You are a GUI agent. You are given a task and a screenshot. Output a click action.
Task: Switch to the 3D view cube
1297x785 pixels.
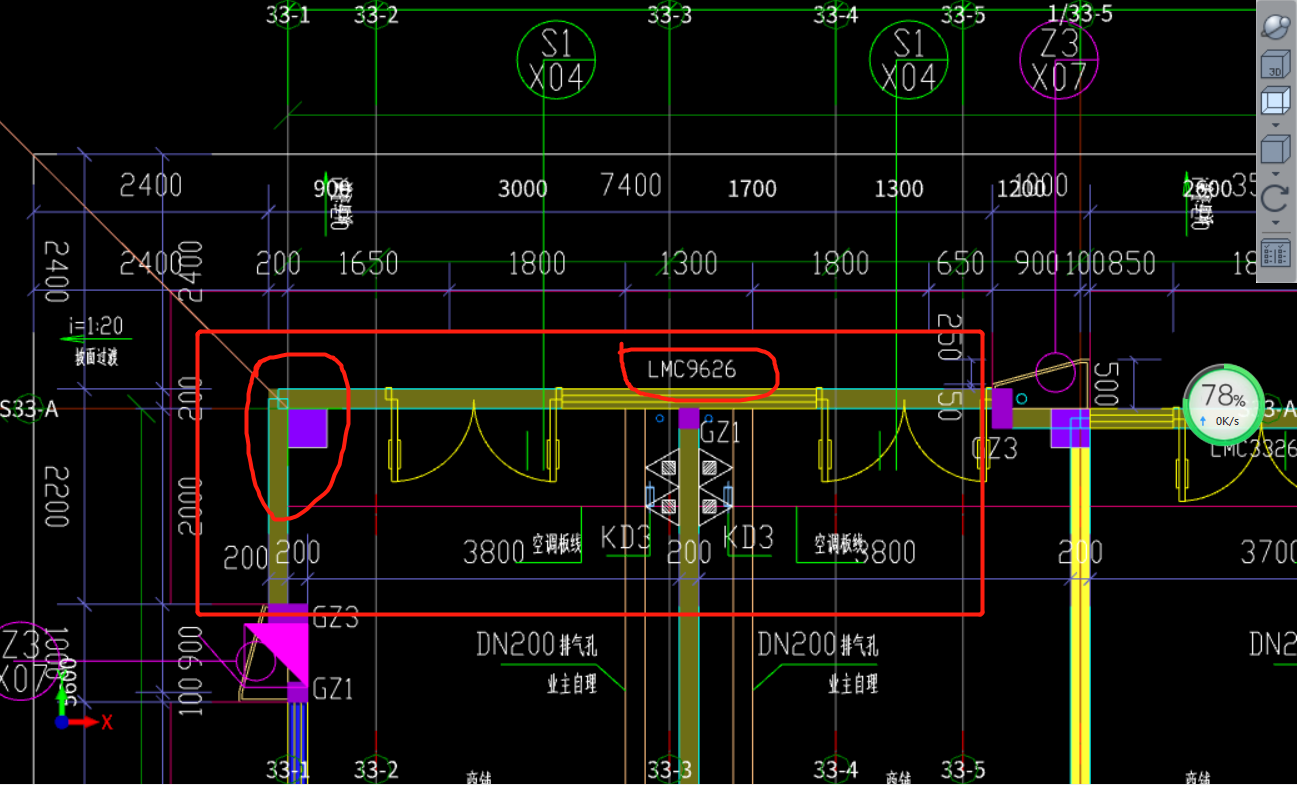(1274, 65)
